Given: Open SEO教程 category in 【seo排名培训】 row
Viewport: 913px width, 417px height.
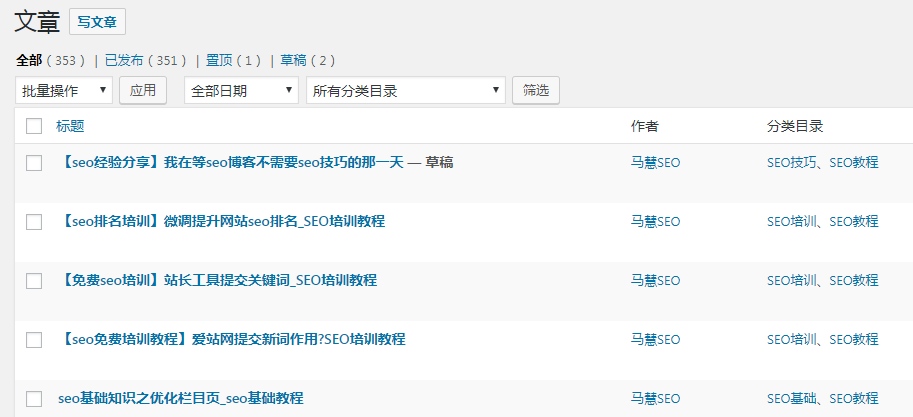Looking at the screenshot, I should click(x=854, y=221).
